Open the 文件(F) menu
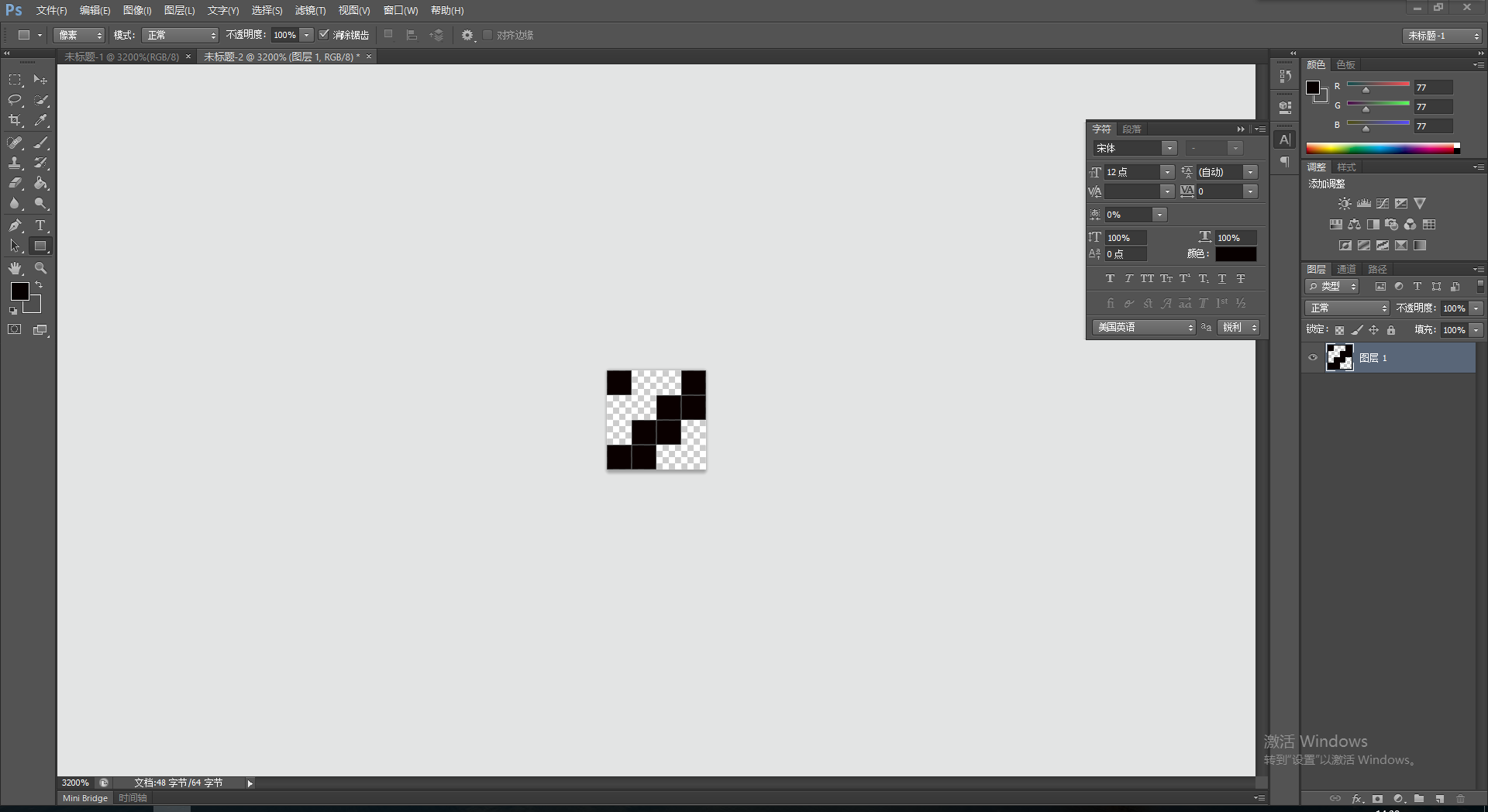Viewport: 1488px width, 812px height. click(x=51, y=11)
